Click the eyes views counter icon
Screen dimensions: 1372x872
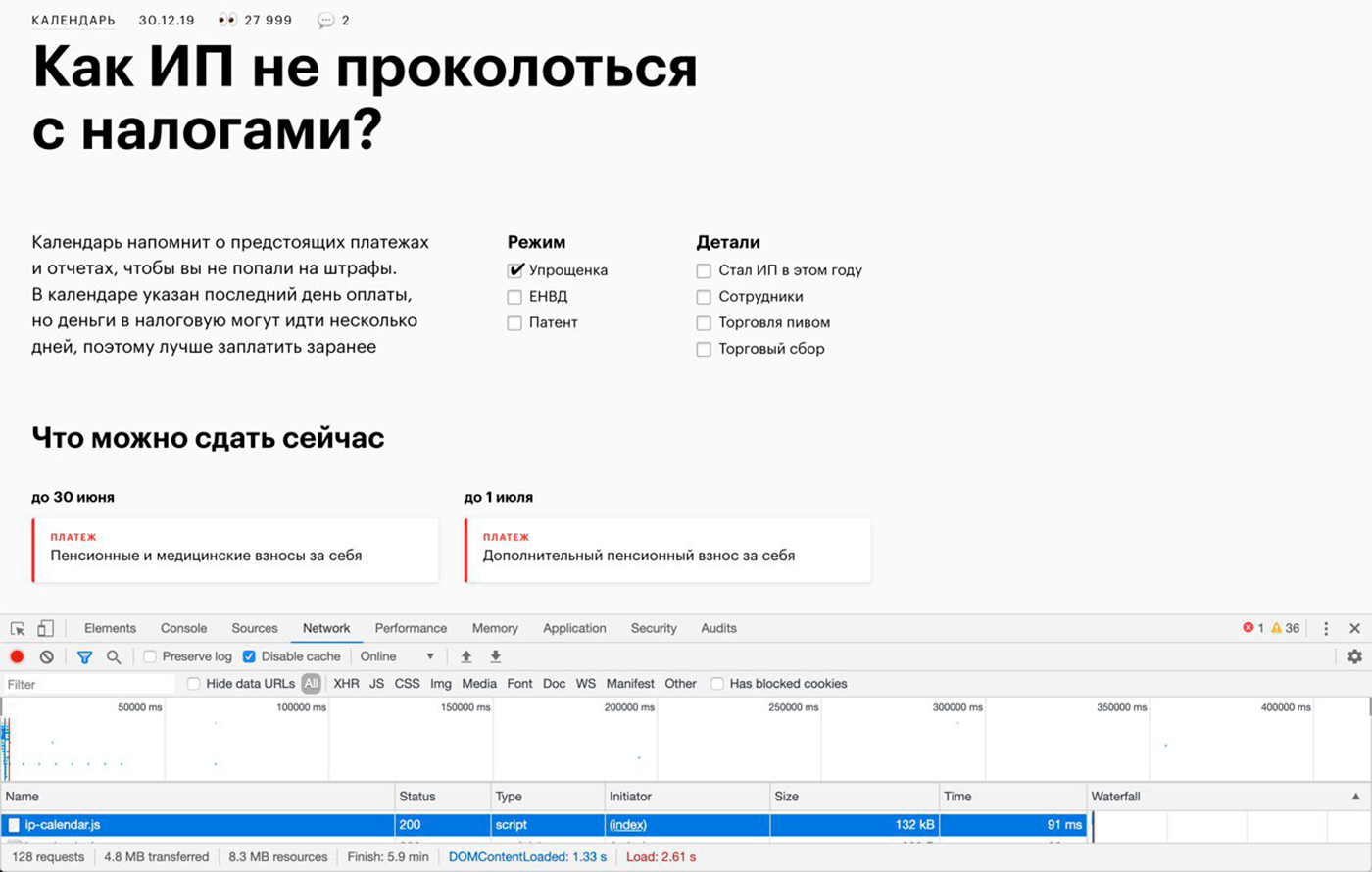pyautogui.click(x=227, y=20)
